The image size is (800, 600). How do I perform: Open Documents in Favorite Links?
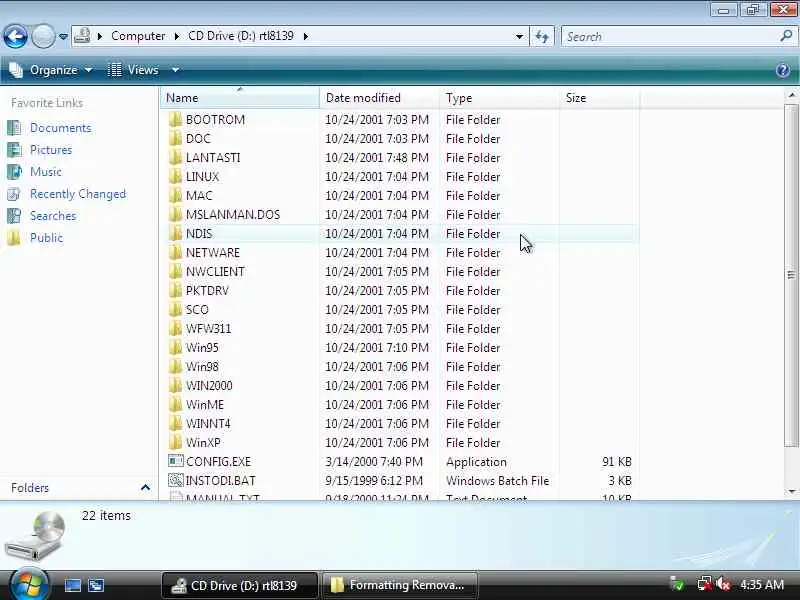tap(60, 128)
